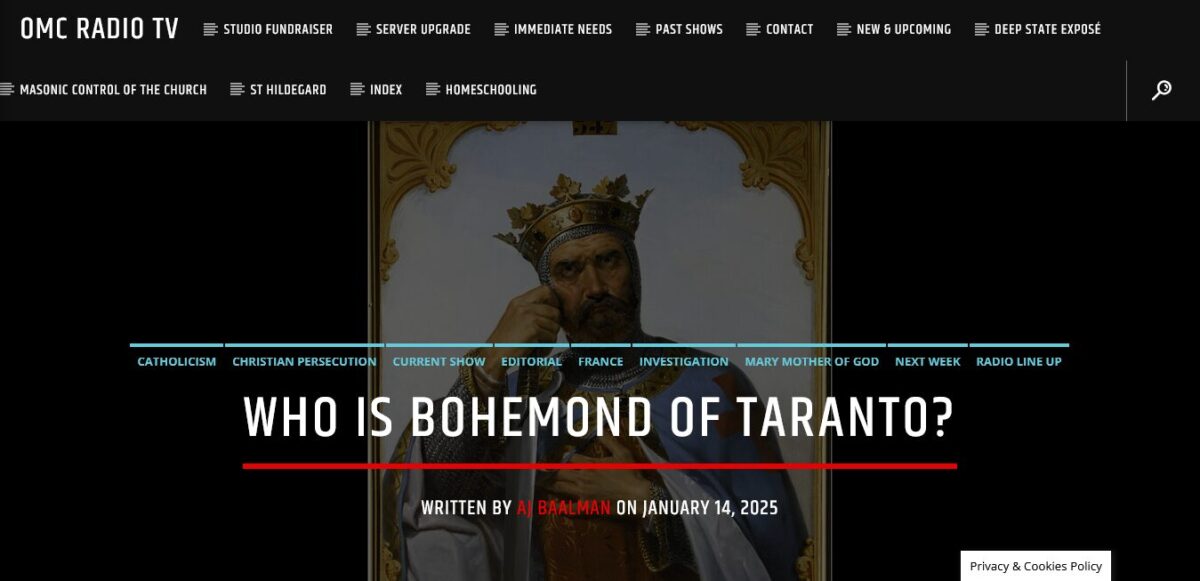Click the icon before Past Shows
This screenshot has height=581, width=1200.
(643, 30)
